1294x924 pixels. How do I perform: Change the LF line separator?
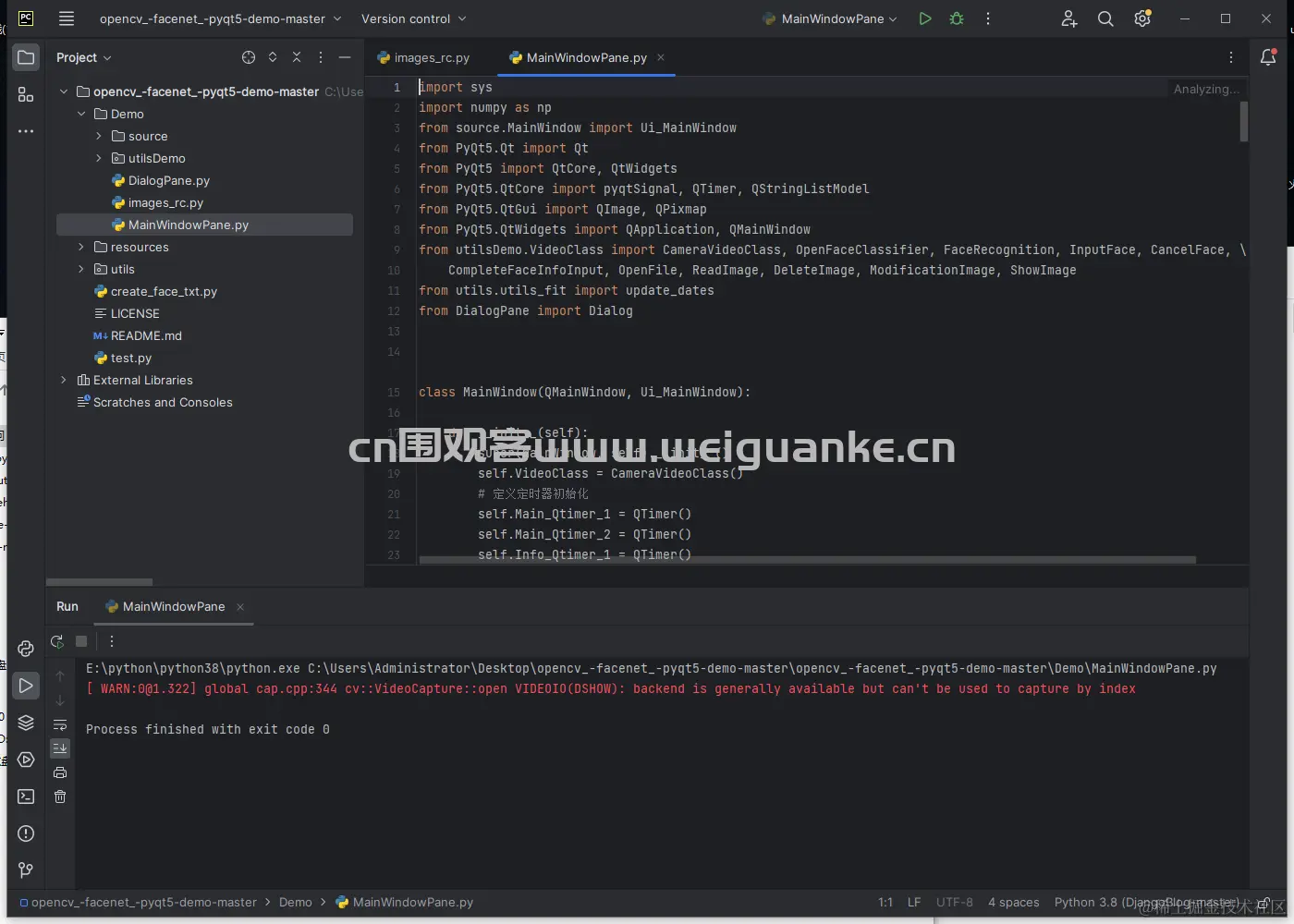(x=914, y=902)
